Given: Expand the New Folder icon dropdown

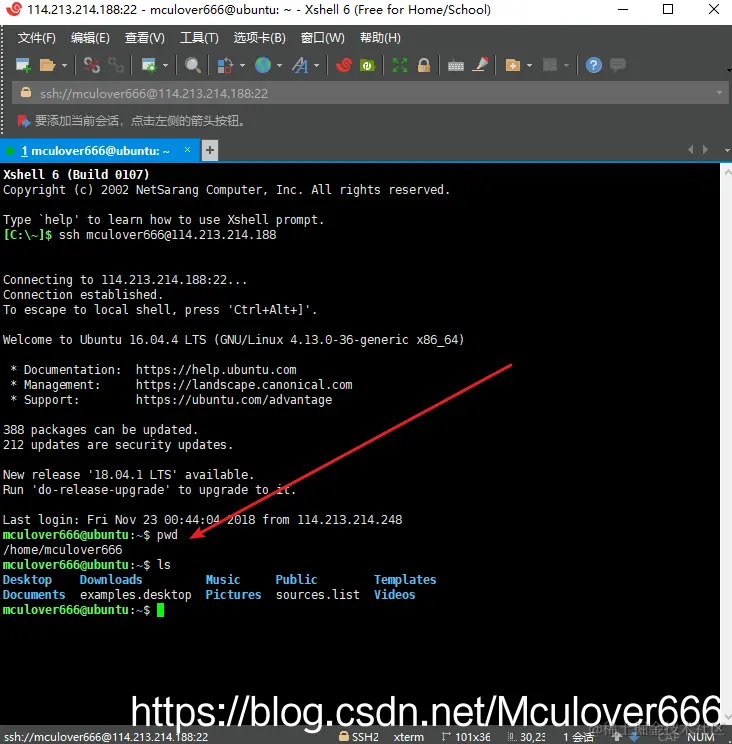Looking at the screenshot, I should point(529,65).
